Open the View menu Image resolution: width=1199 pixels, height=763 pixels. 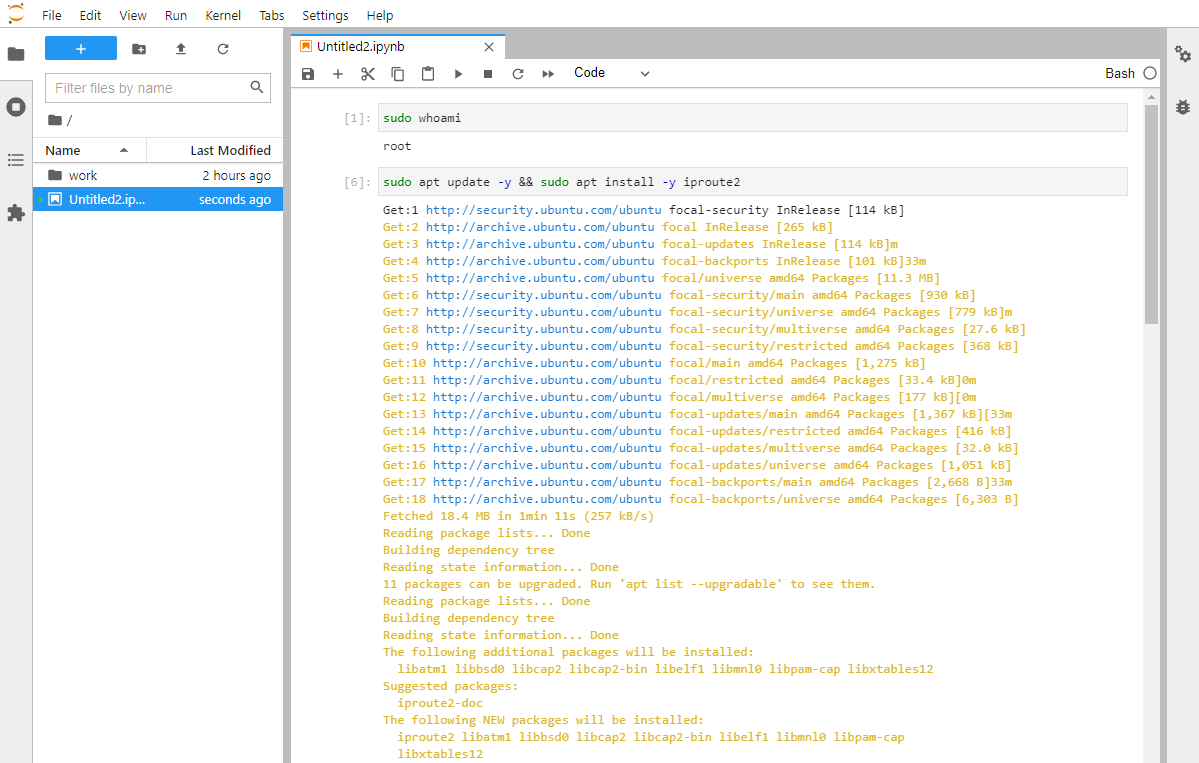click(x=133, y=15)
